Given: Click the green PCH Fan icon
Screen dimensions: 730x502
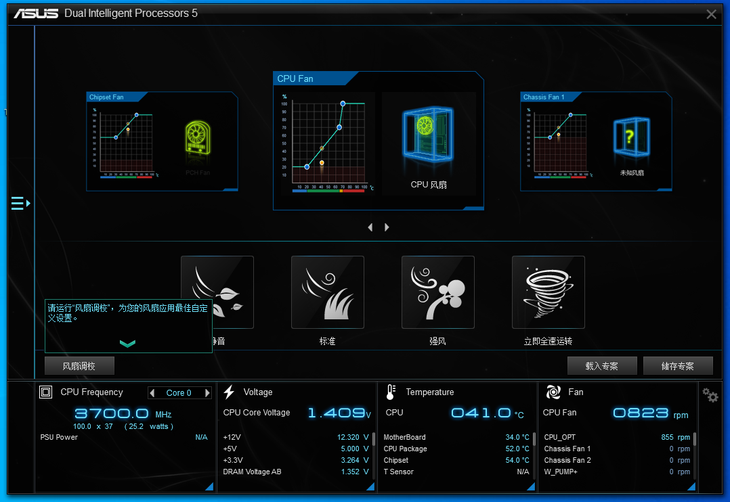Looking at the screenshot, I should click(198, 138).
